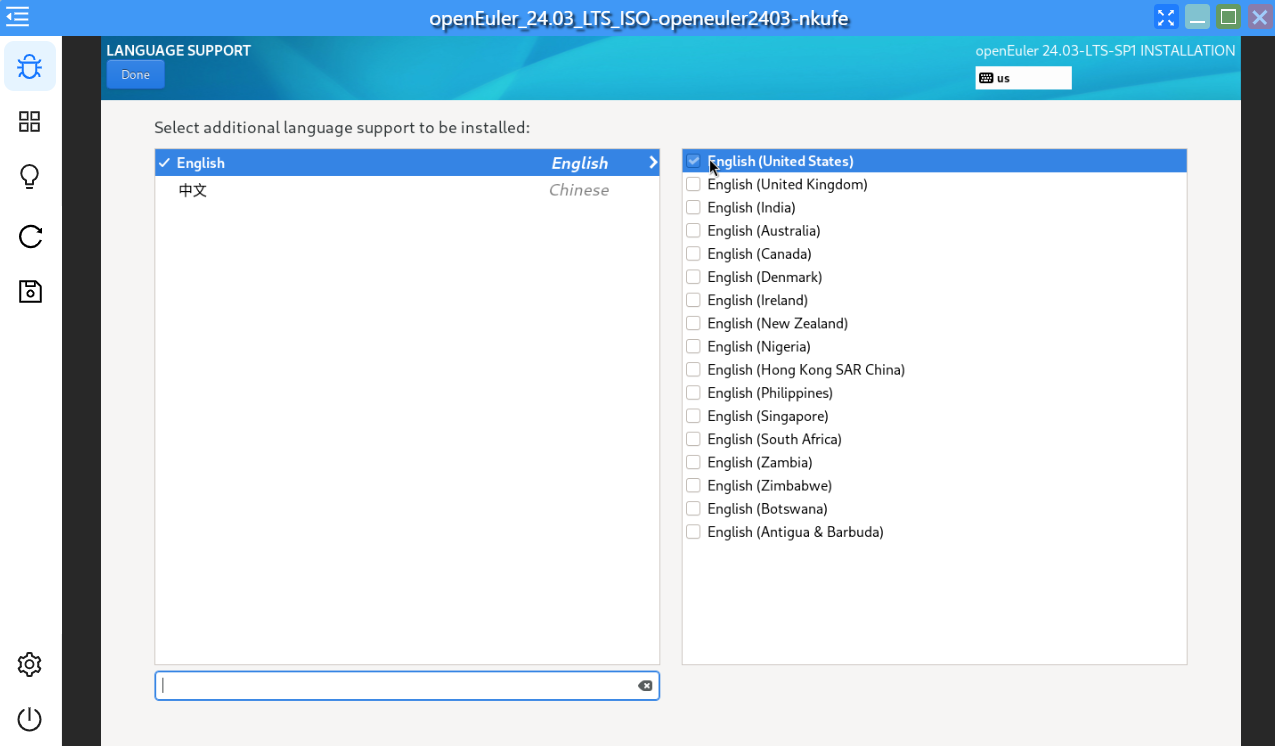Click the lightbulb hints icon
This screenshot has height=746, width=1275.
click(x=30, y=177)
